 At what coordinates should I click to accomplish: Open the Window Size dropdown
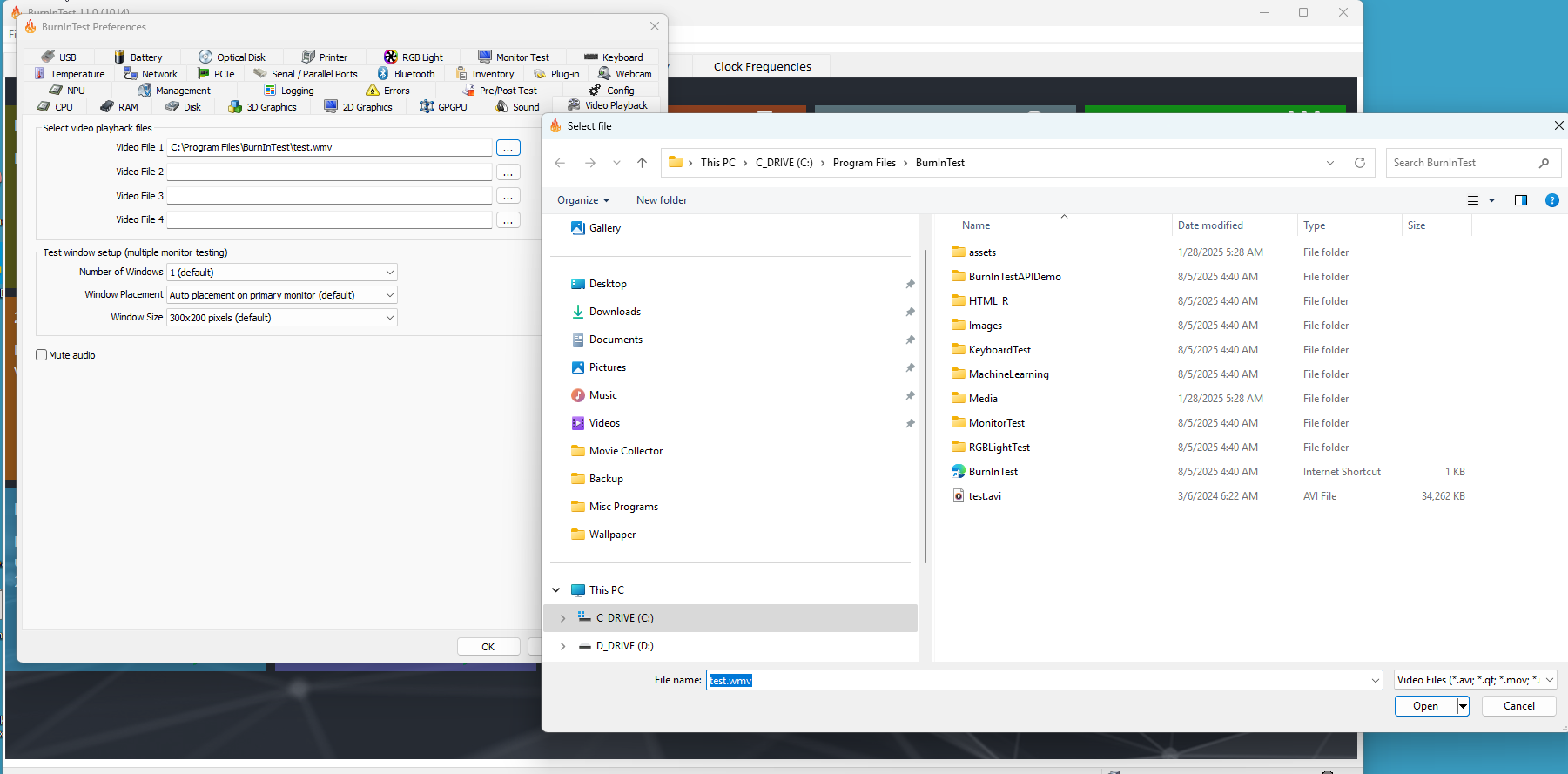pos(282,318)
